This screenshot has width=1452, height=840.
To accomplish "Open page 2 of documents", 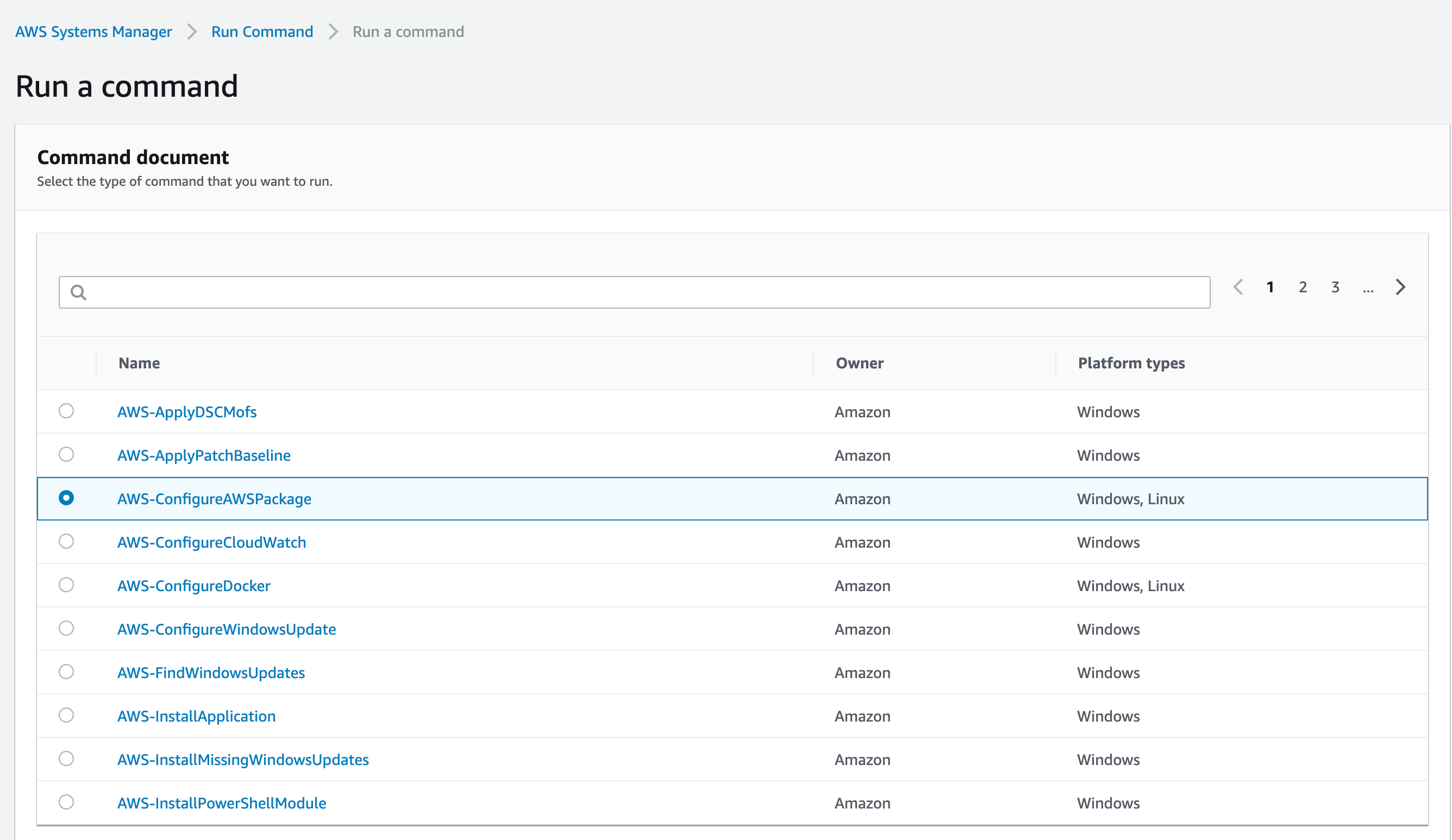I will point(1303,287).
